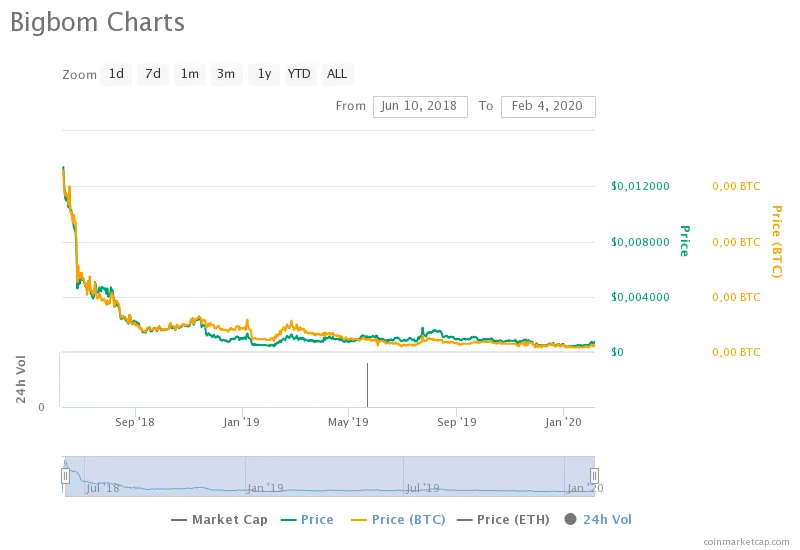The height and width of the screenshot is (550, 800).
Task: Set zoom range to 3m
Action: (226, 74)
